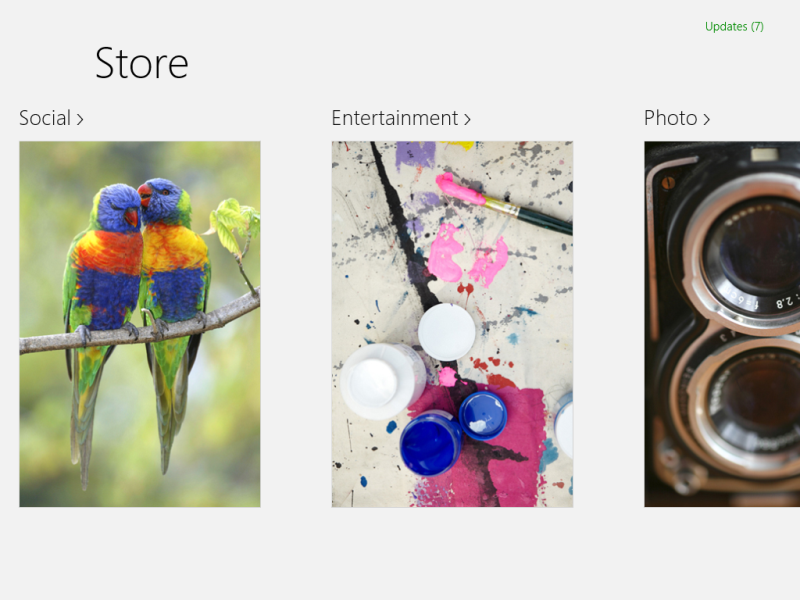Image resolution: width=800 pixels, height=600 pixels.
Task: Open the Photo category heading
Action: [x=670, y=118]
